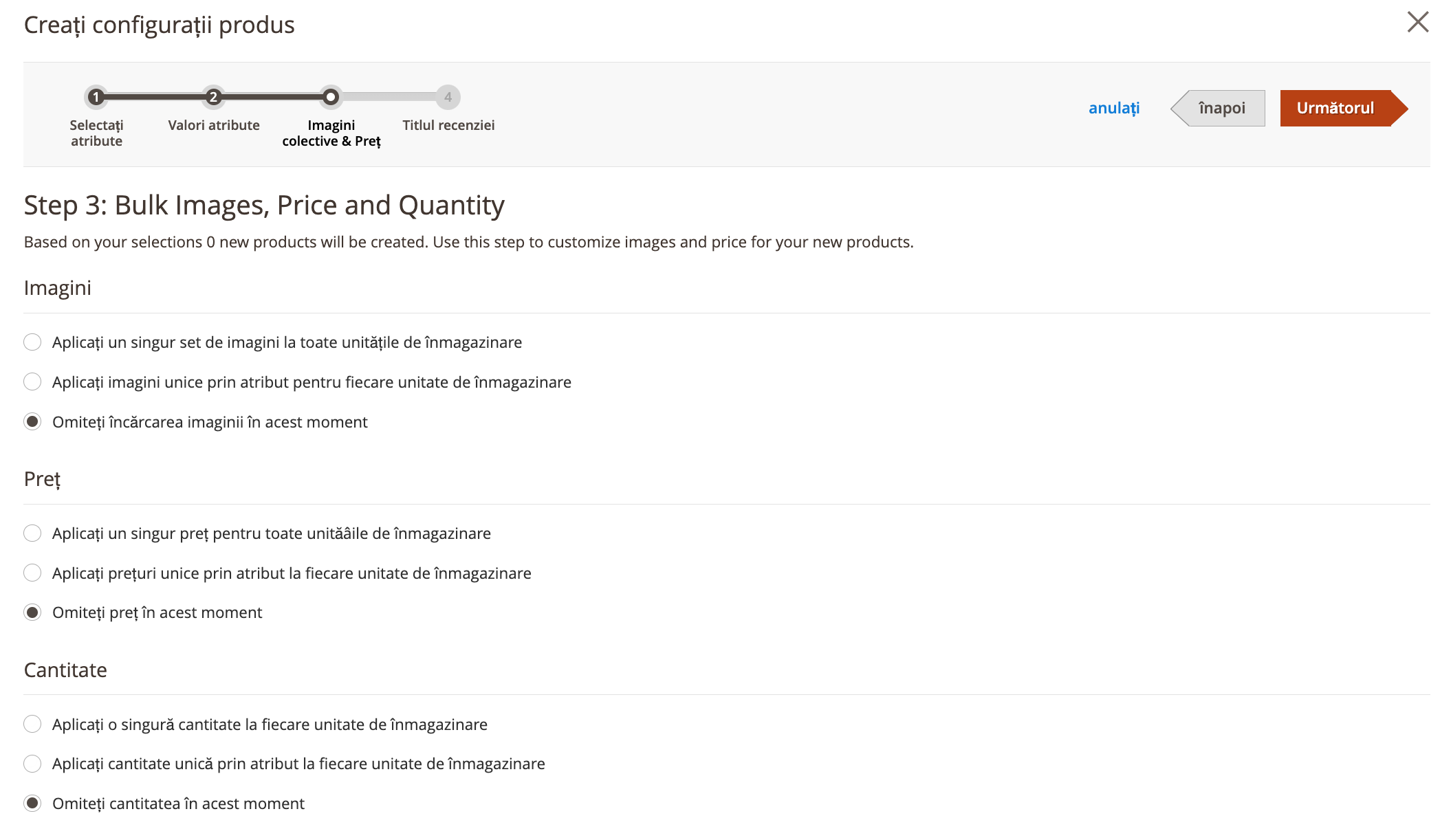The width and height of the screenshot is (1440, 840).
Task: Open the Valori atribute step label
Action: pos(214,125)
